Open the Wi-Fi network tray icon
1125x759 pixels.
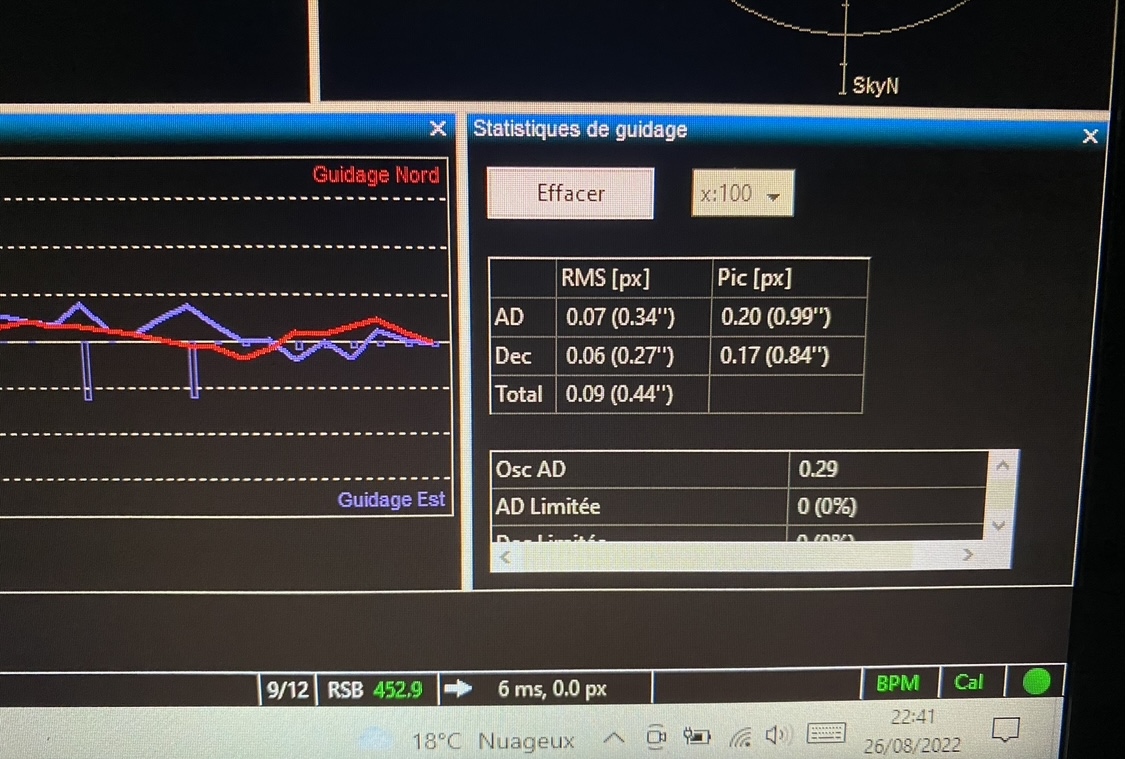coord(740,736)
